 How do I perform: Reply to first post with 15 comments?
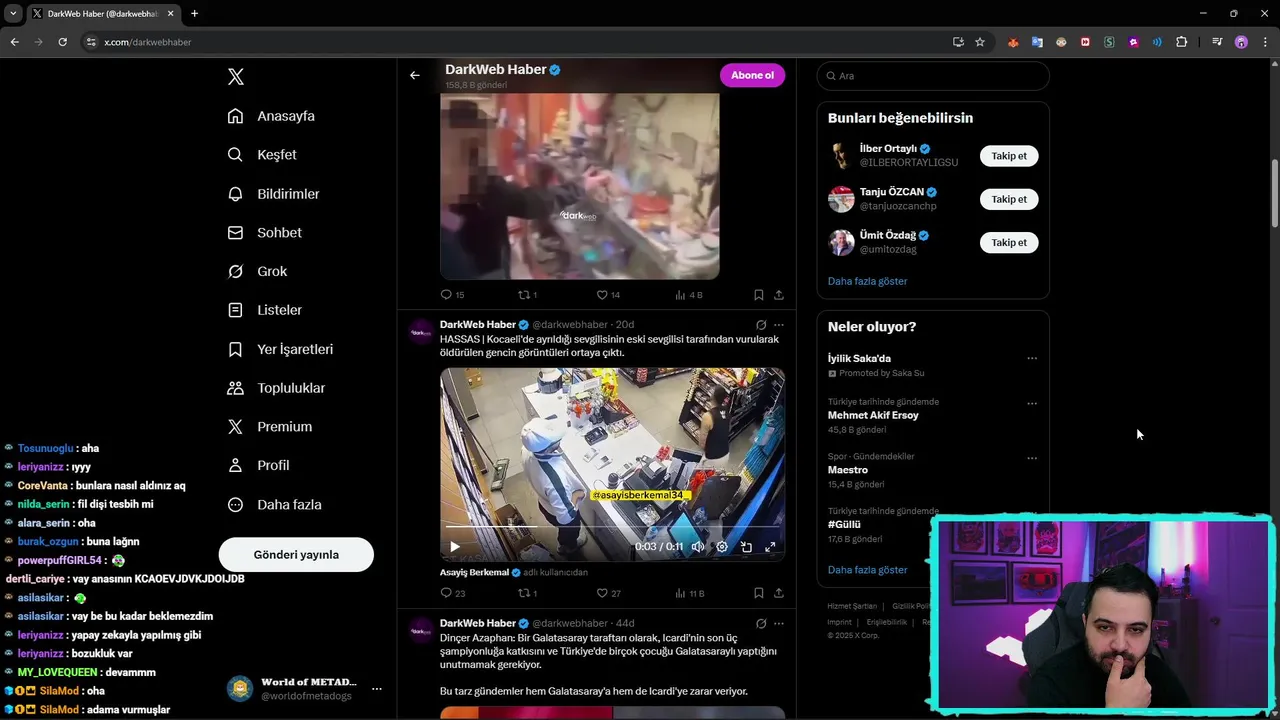click(x=452, y=295)
